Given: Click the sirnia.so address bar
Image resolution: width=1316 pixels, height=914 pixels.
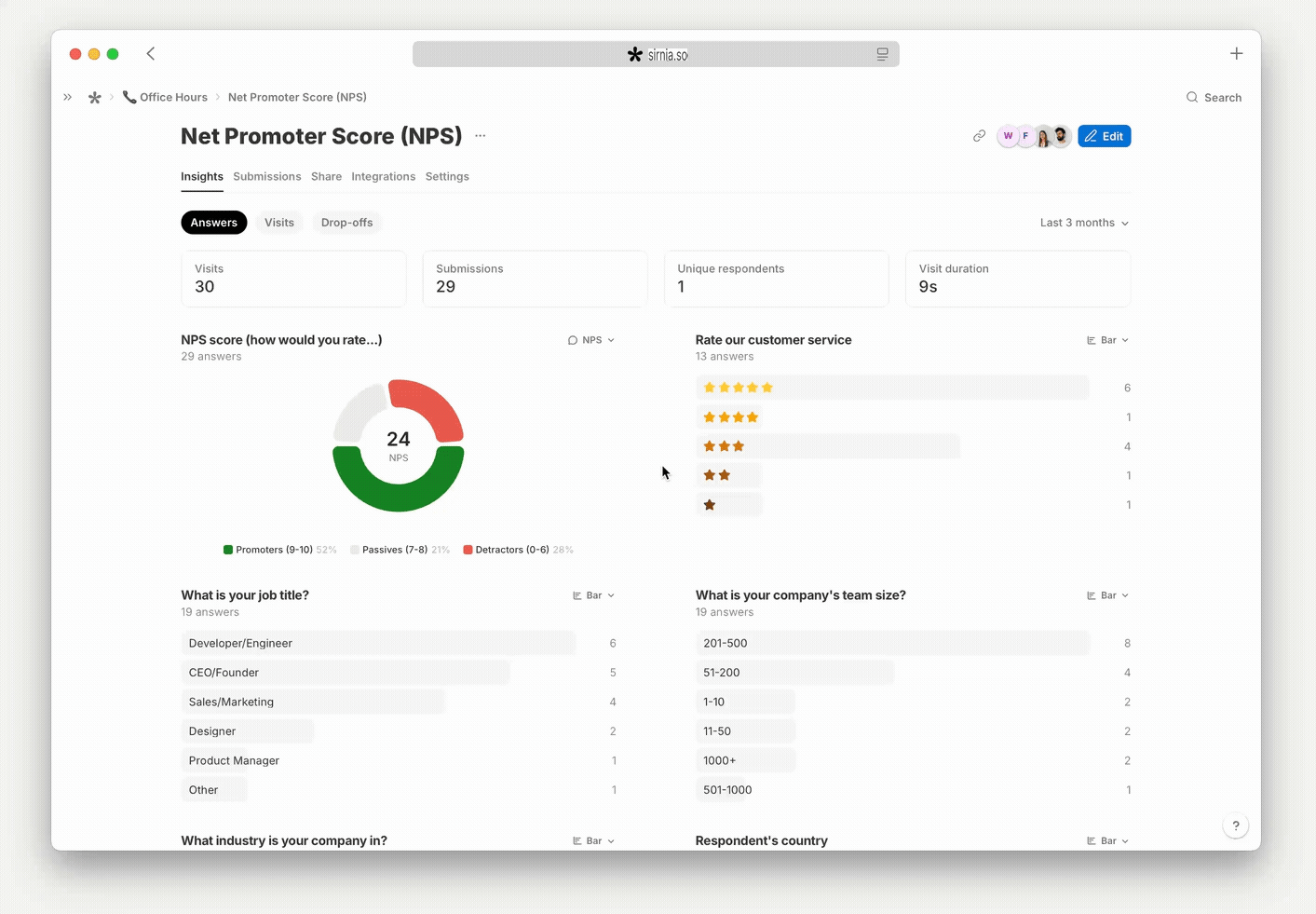Looking at the screenshot, I should (656, 55).
